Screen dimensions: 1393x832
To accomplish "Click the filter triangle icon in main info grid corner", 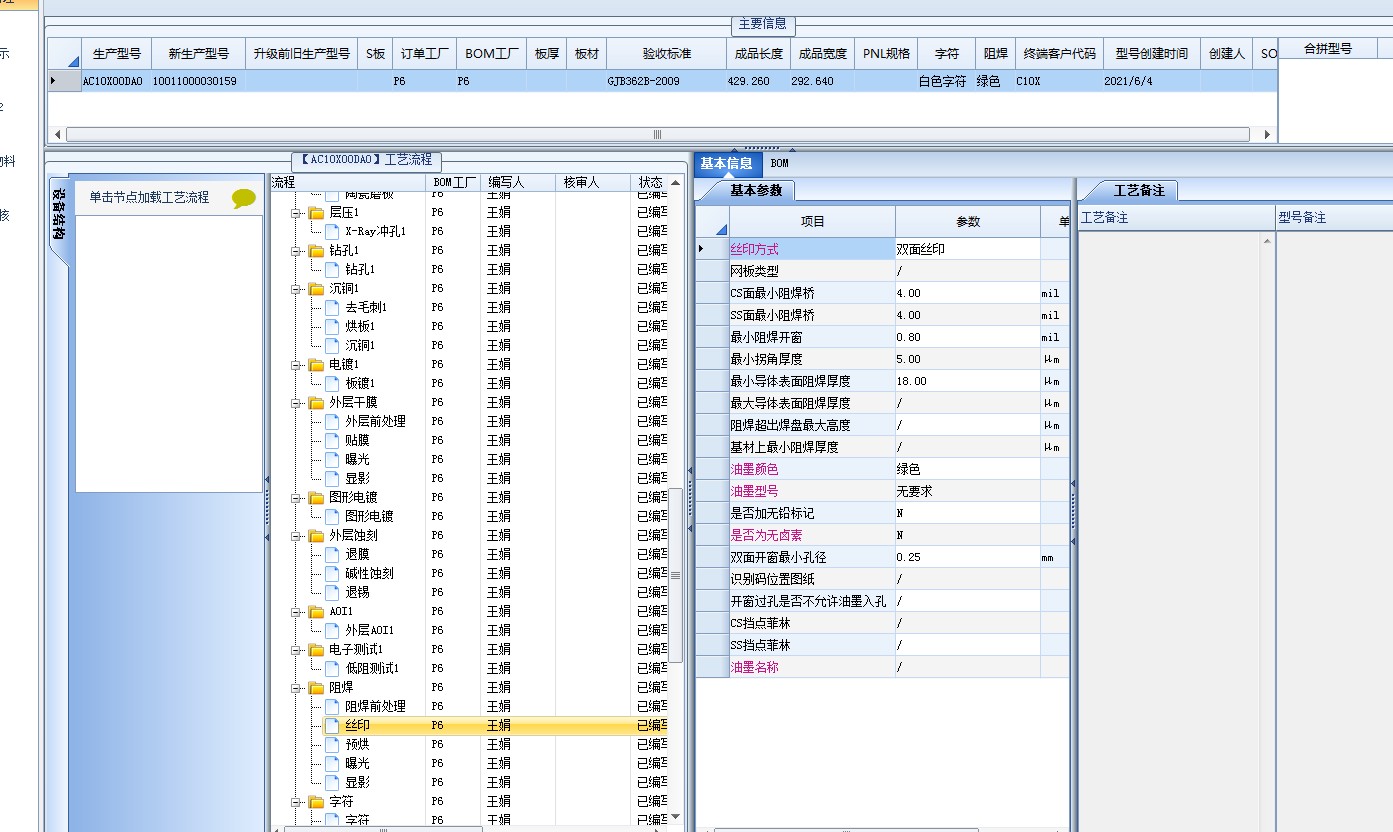I will pos(71,60).
